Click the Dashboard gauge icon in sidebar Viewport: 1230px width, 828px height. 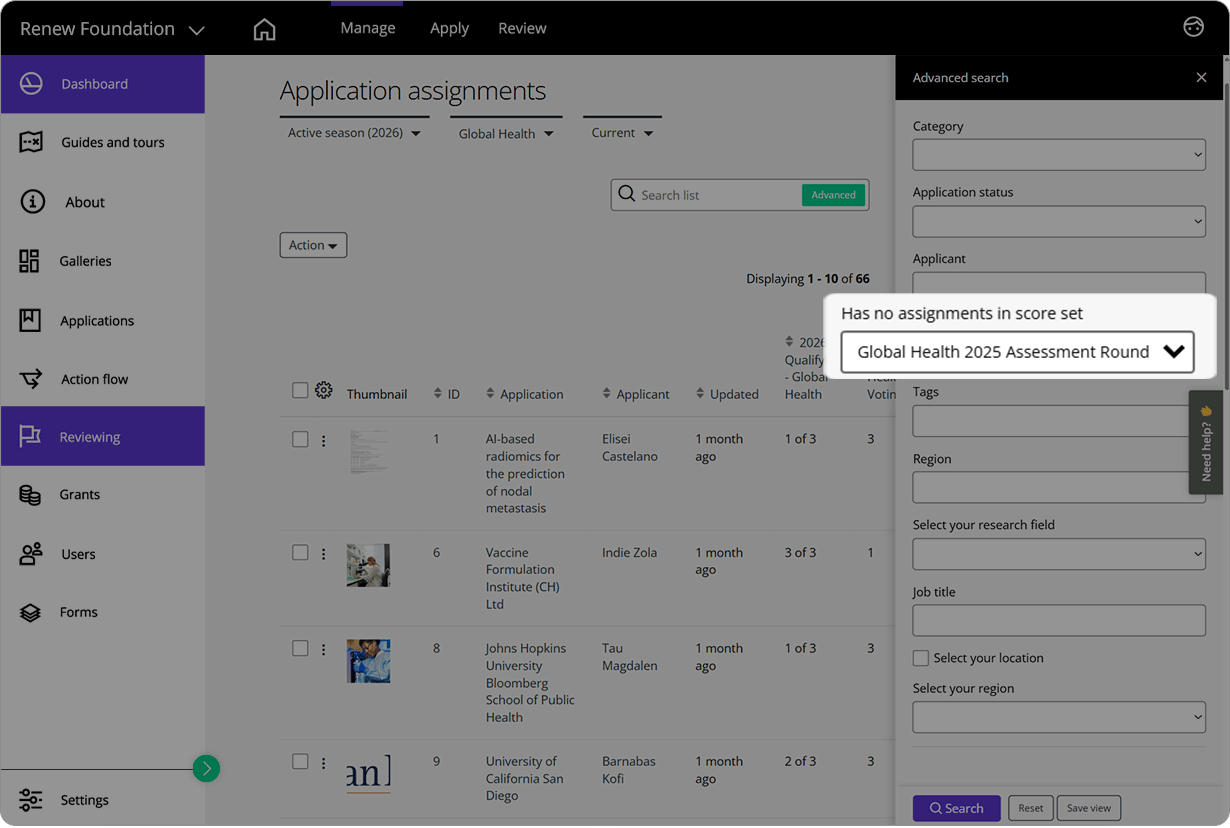31,84
